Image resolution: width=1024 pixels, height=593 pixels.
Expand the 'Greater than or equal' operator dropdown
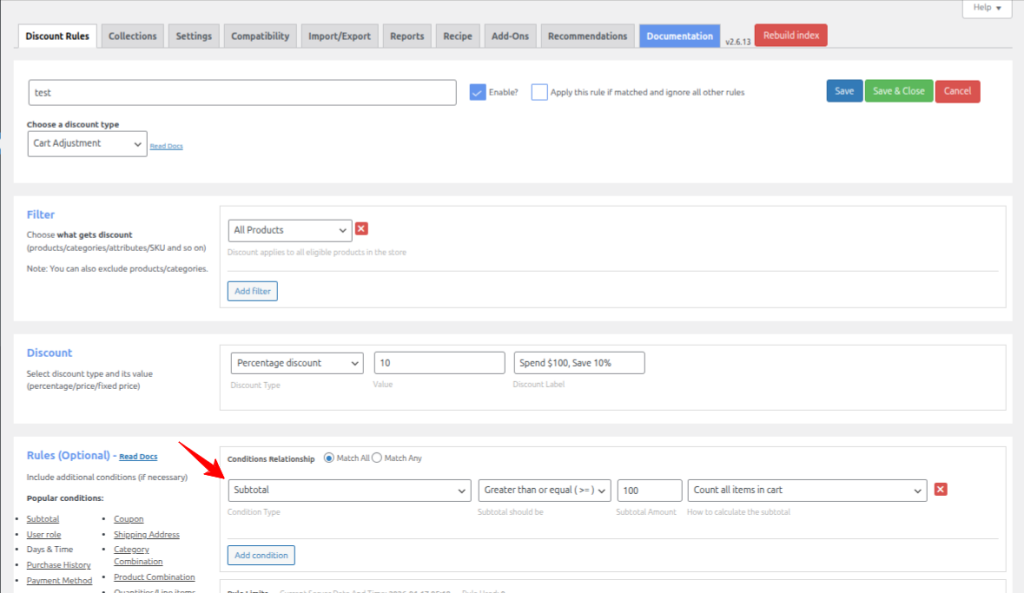544,490
